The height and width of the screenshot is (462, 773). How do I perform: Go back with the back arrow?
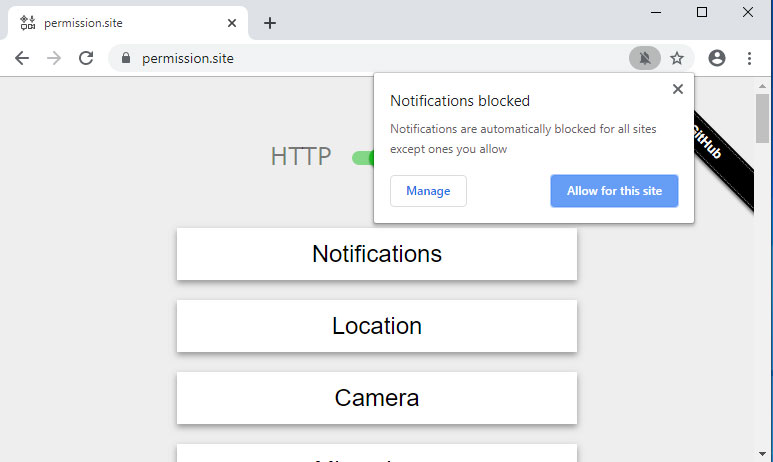point(22,58)
